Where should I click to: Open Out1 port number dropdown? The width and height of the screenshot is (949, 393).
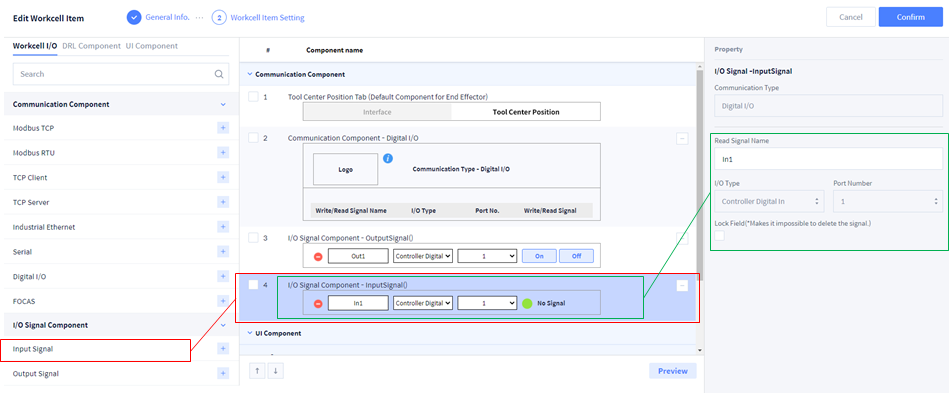pyautogui.click(x=487, y=256)
